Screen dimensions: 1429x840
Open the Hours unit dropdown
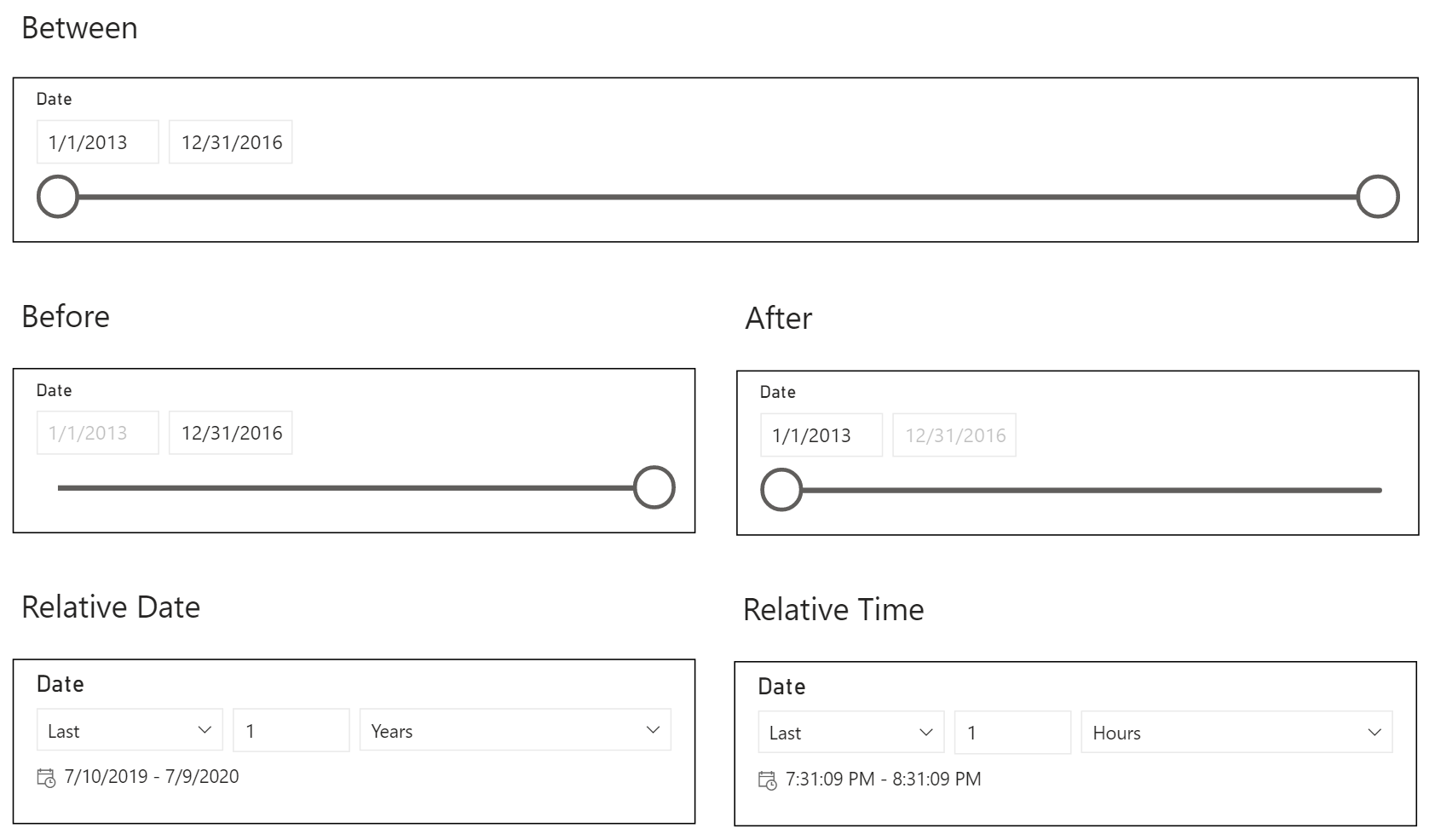pos(1236,732)
